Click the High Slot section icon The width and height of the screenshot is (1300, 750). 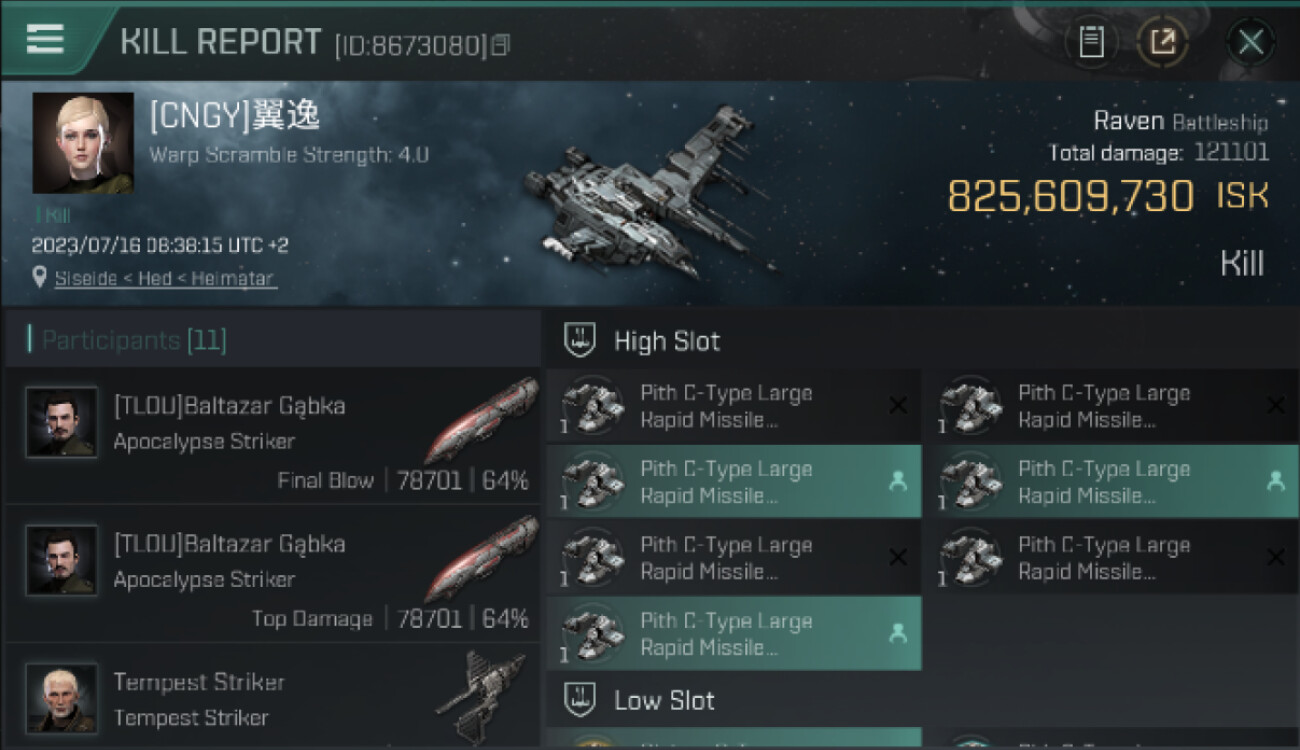coord(580,340)
